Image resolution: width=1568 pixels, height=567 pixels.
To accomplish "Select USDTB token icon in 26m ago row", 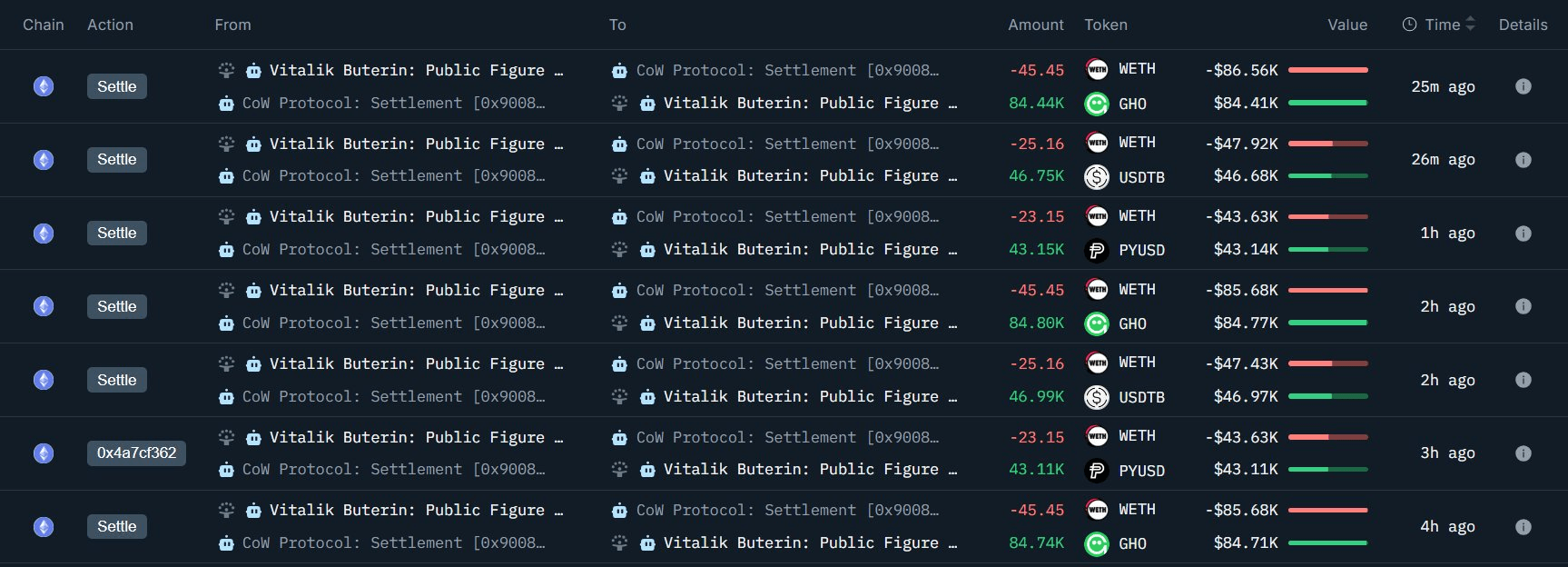I will [x=1097, y=177].
